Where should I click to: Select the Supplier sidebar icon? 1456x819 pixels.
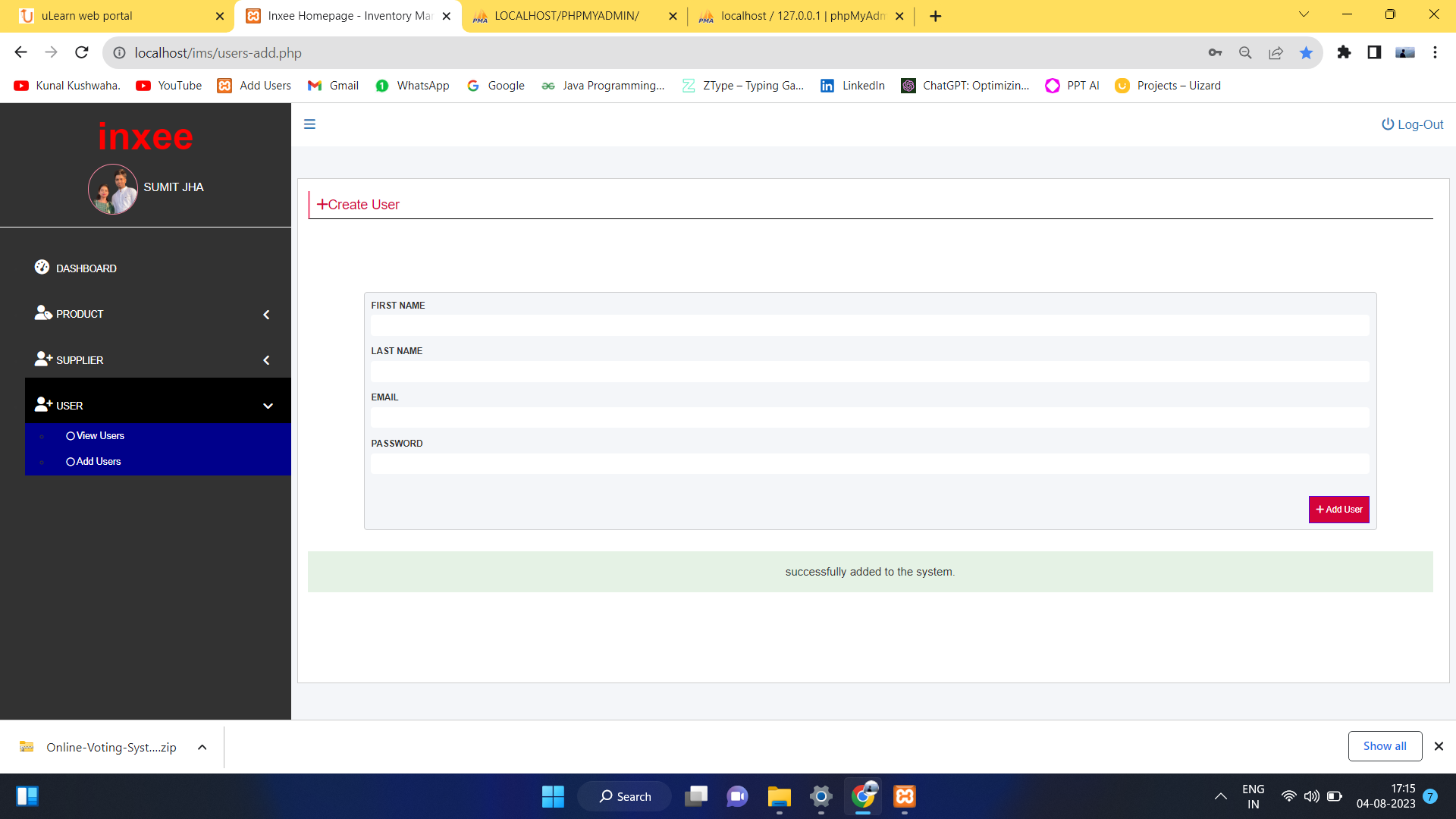click(x=43, y=359)
